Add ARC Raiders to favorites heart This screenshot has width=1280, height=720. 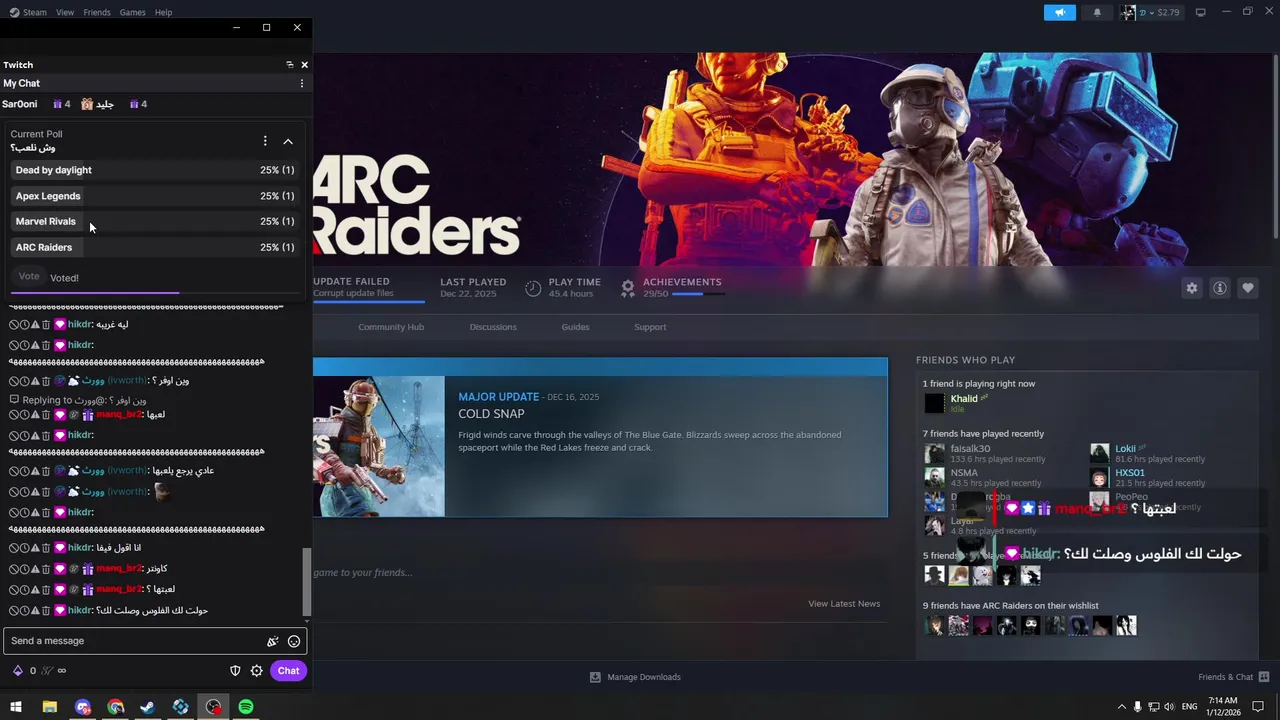click(1248, 288)
